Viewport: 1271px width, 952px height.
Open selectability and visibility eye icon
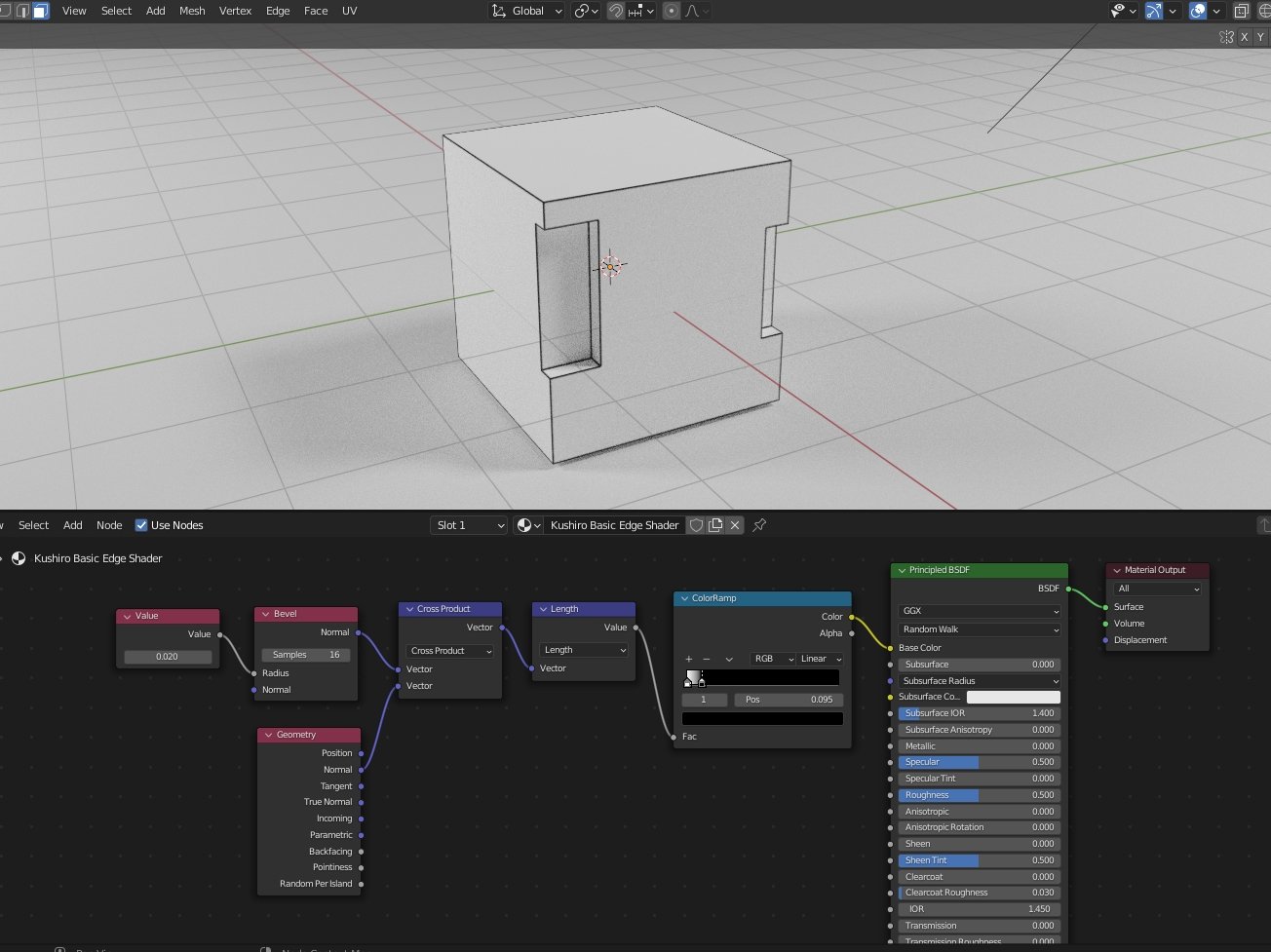click(x=1123, y=11)
